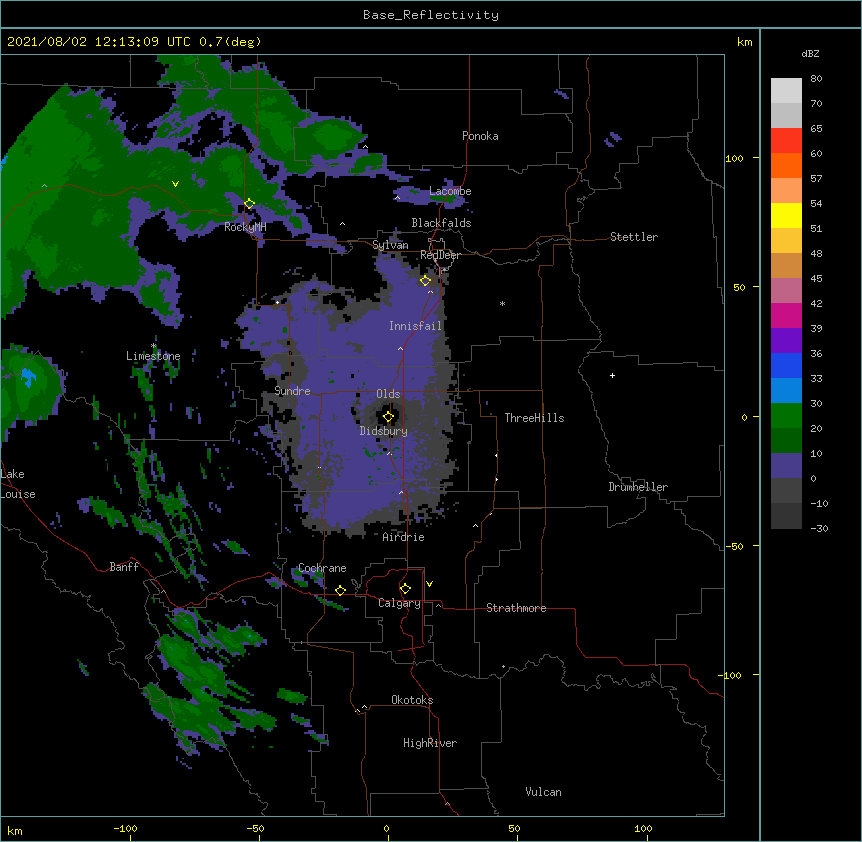The width and height of the screenshot is (862, 842).
Task: Click the Lacombe label
Action: click(450, 191)
